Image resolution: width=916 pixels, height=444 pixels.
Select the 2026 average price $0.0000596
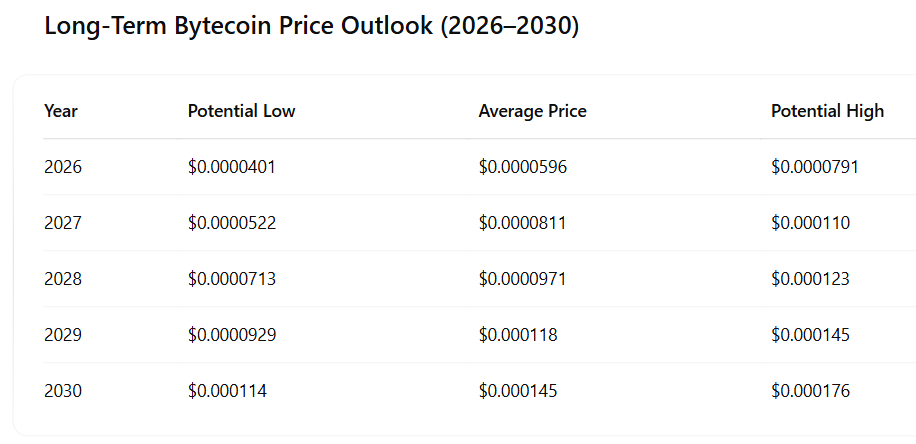point(523,167)
